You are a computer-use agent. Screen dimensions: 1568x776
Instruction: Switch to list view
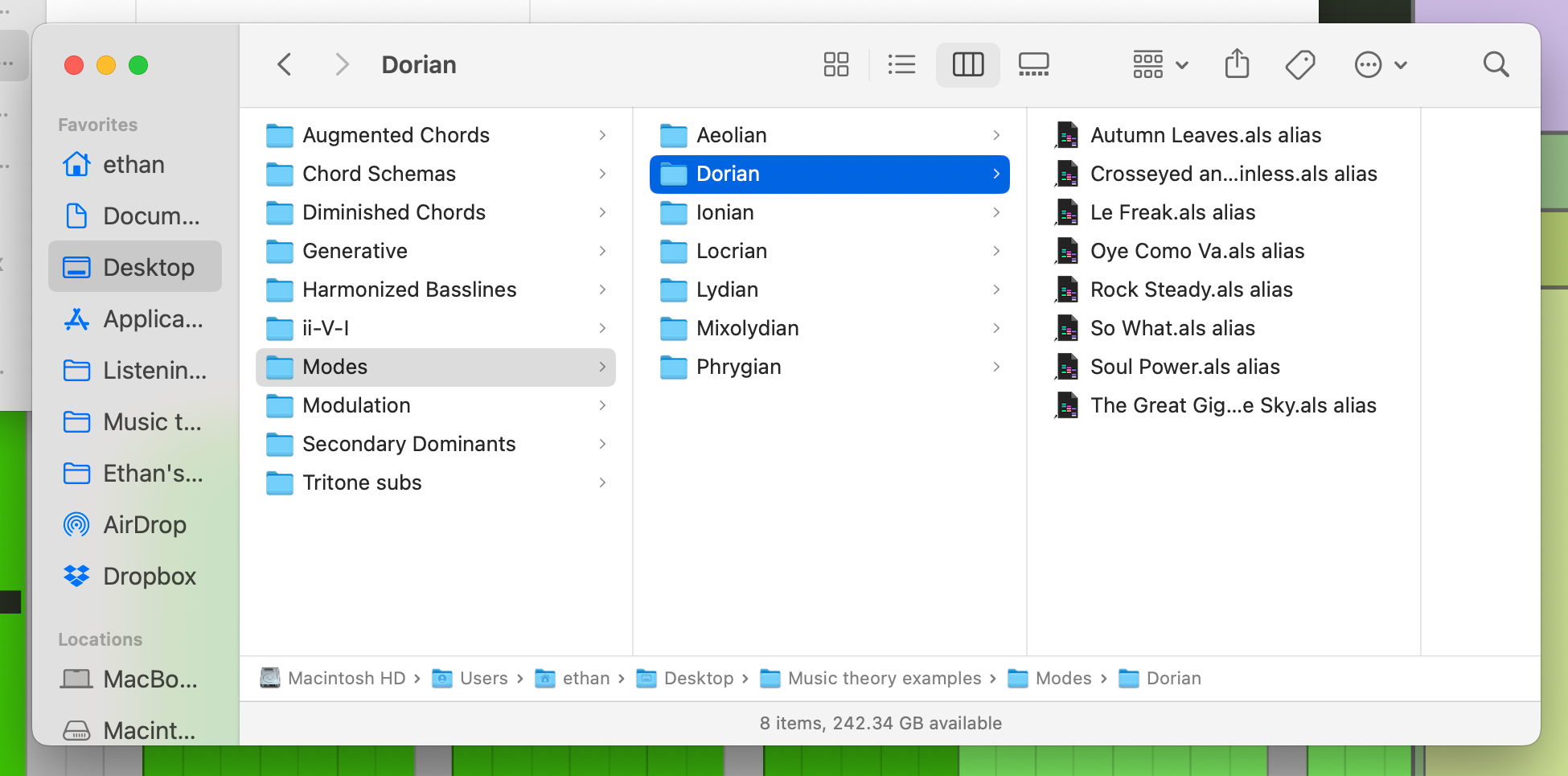tap(901, 64)
